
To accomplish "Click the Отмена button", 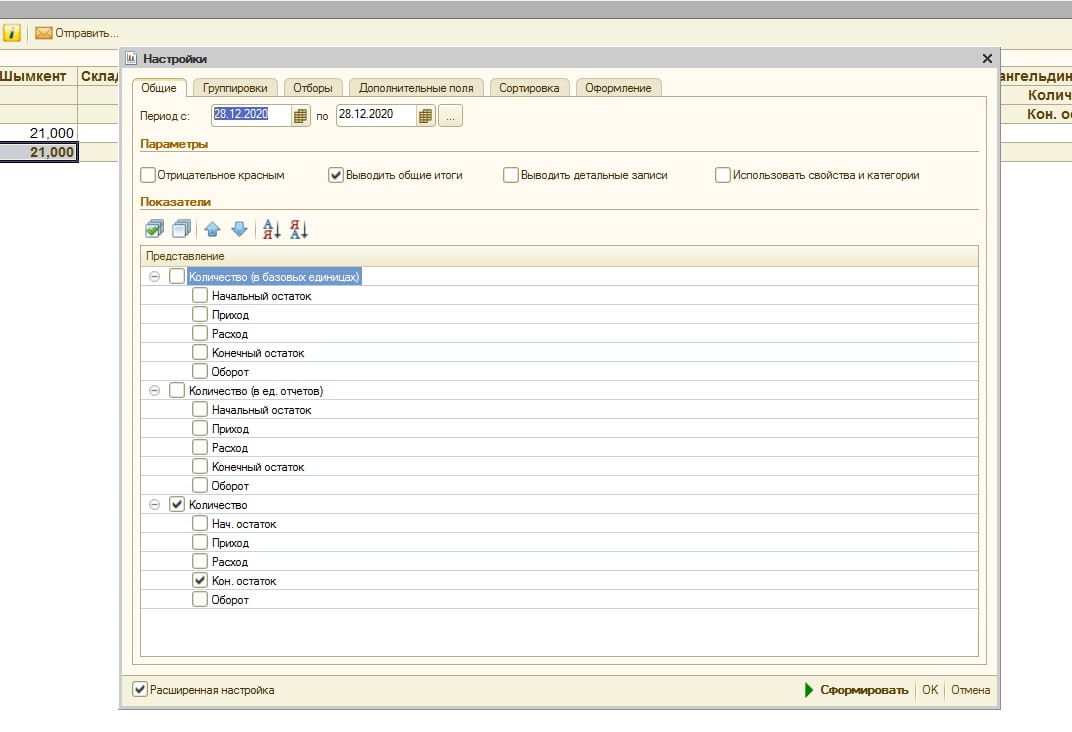I will (970, 690).
